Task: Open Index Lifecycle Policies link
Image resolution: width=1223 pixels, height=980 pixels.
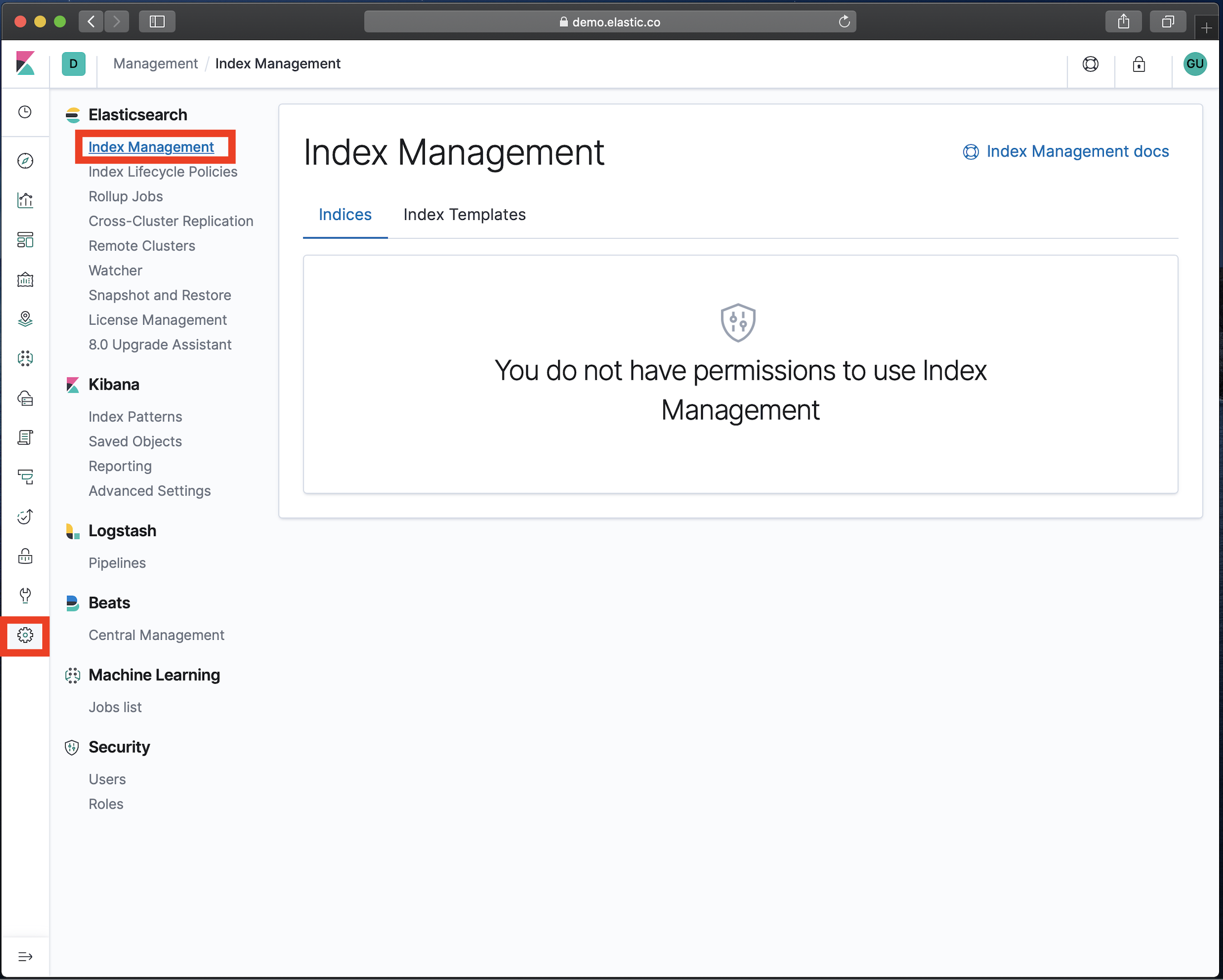Action: click(x=163, y=172)
